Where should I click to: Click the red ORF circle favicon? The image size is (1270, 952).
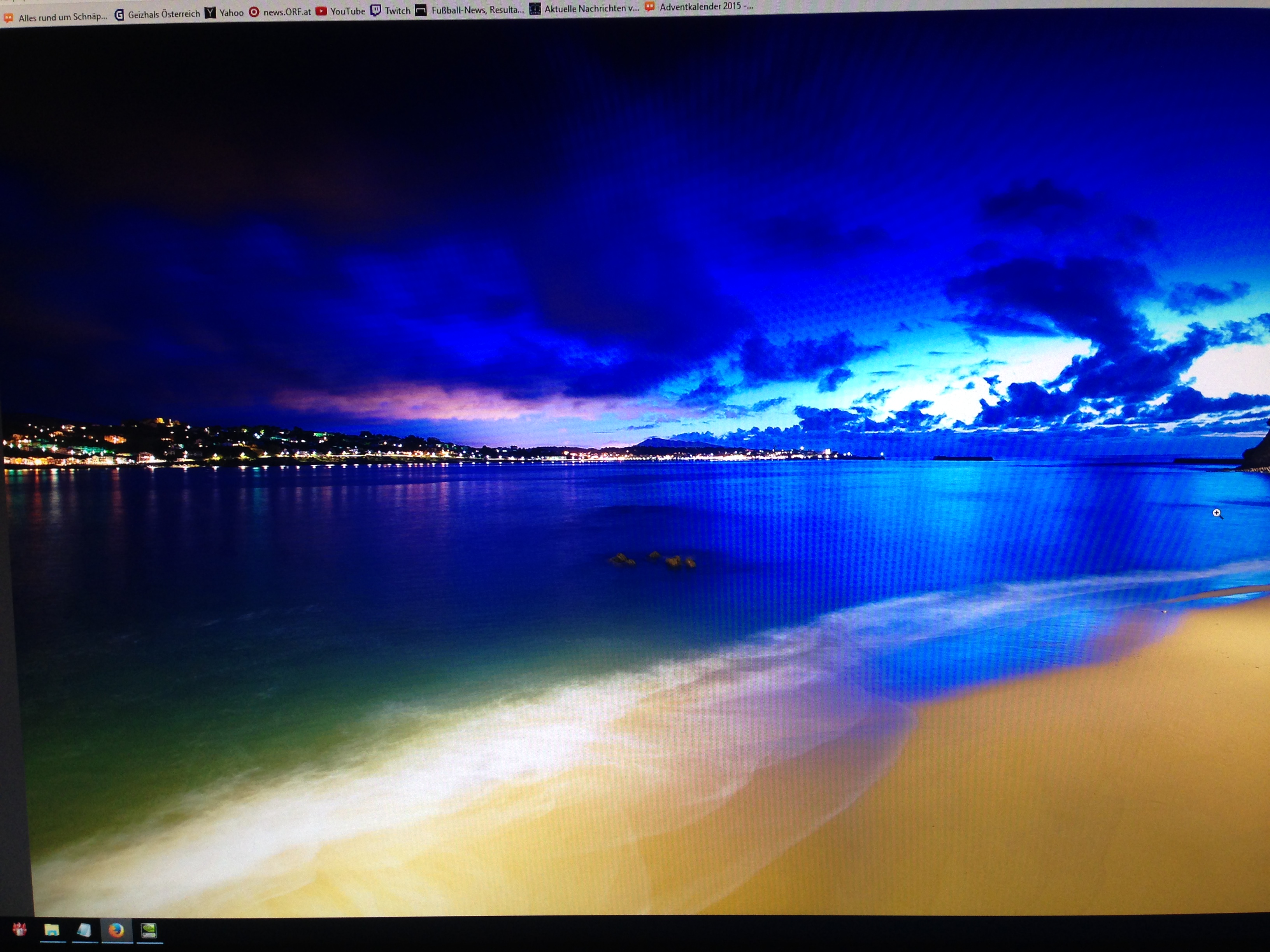(x=254, y=12)
